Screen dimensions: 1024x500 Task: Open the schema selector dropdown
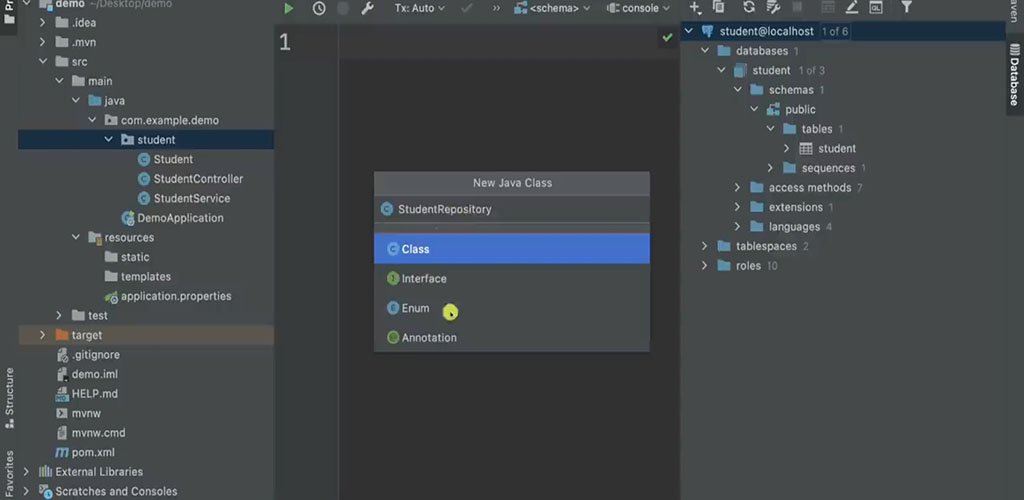click(x=552, y=8)
